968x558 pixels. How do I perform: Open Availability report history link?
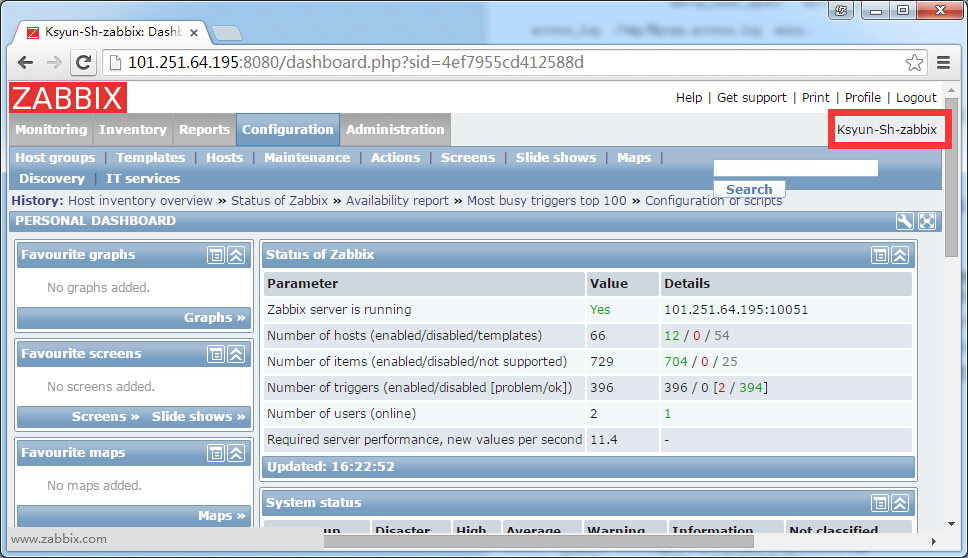click(x=398, y=201)
